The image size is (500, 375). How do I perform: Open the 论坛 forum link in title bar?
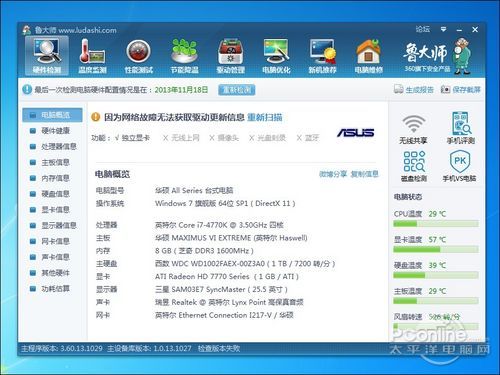pyautogui.click(x=423, y=29)
